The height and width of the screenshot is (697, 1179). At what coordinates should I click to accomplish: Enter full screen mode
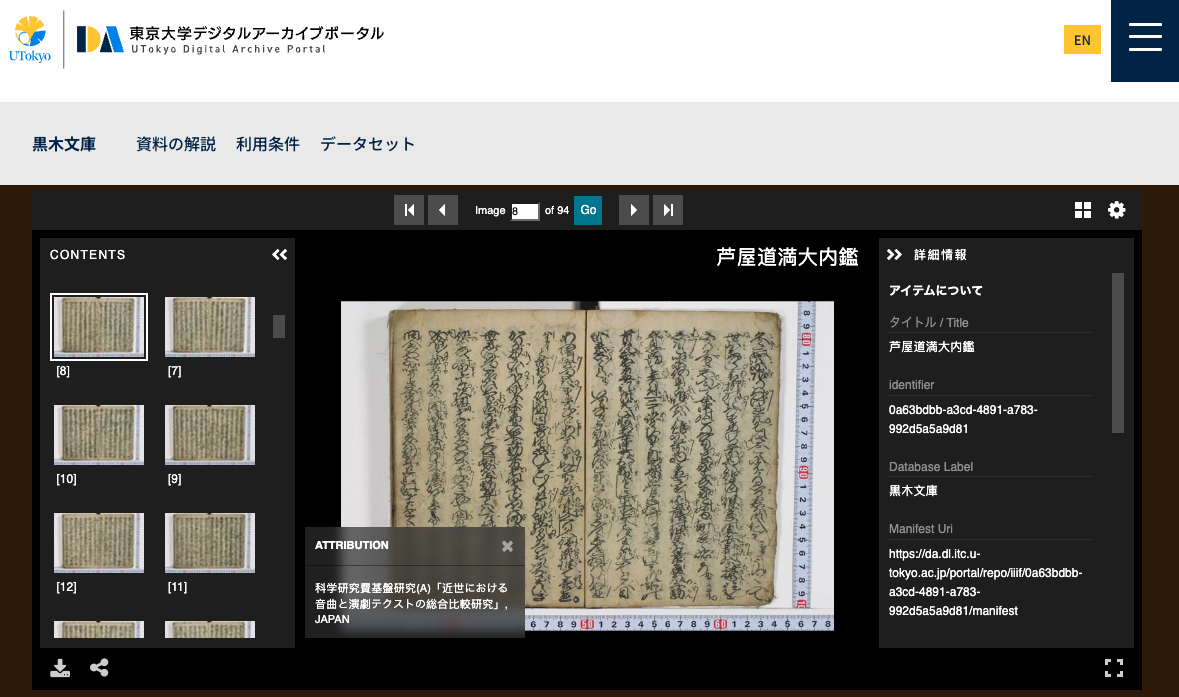click(1113, 668)
